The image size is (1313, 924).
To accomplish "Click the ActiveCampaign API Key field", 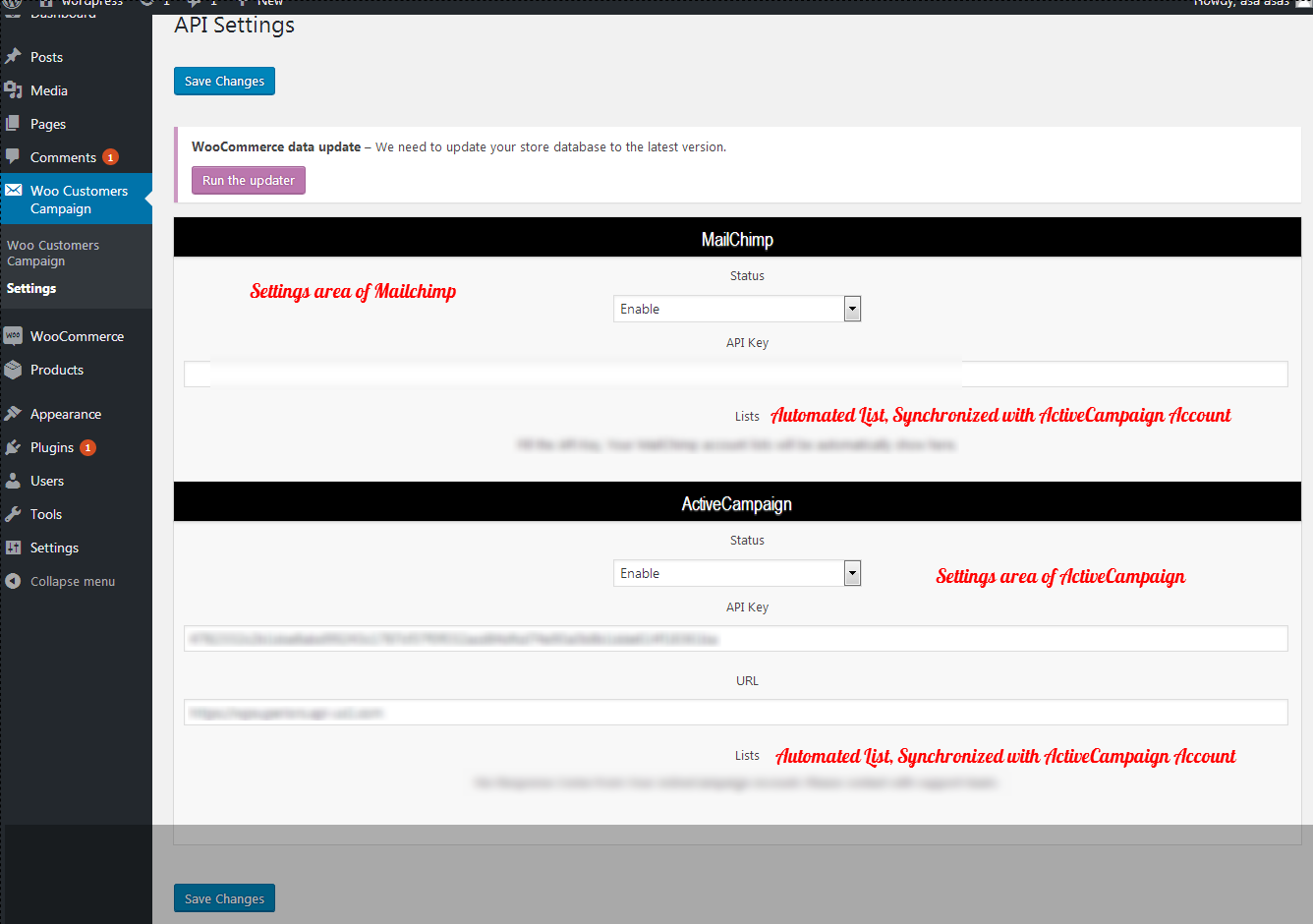I will (736, 638).
